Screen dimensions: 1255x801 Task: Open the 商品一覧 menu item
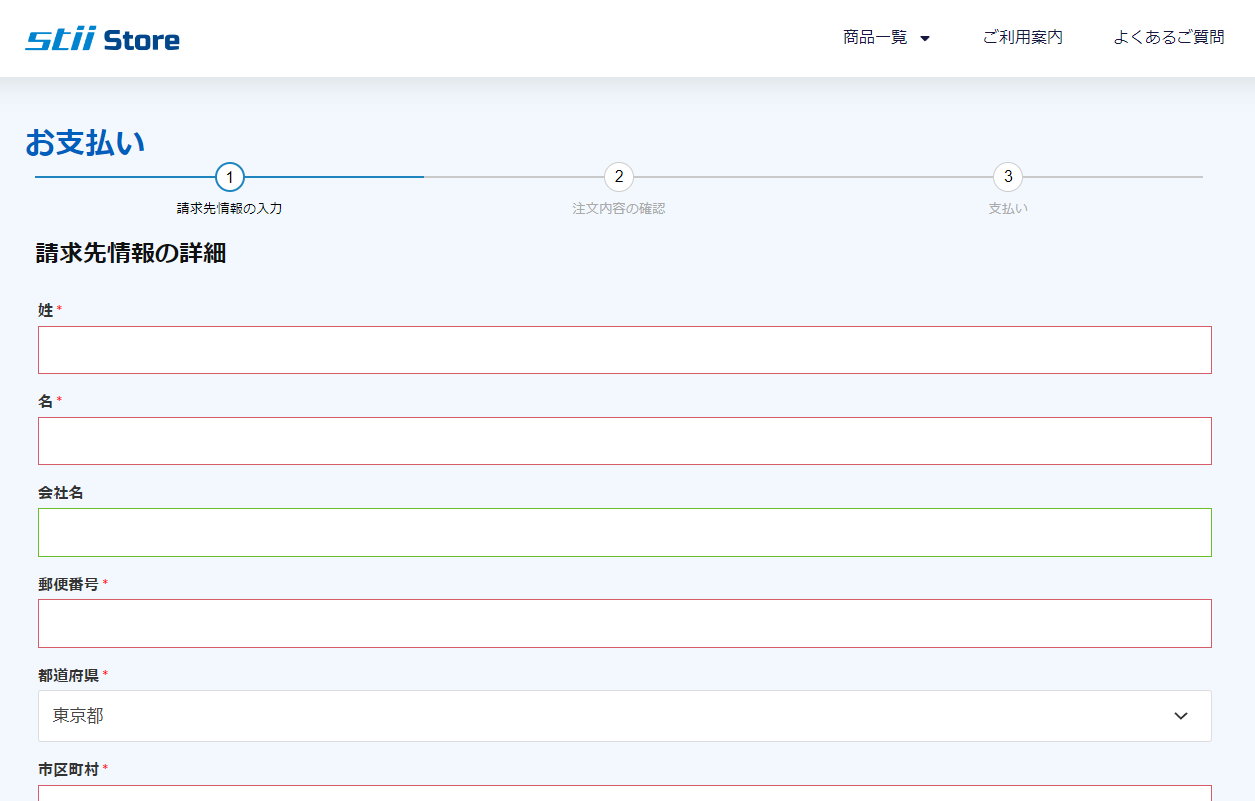(875, 38)
